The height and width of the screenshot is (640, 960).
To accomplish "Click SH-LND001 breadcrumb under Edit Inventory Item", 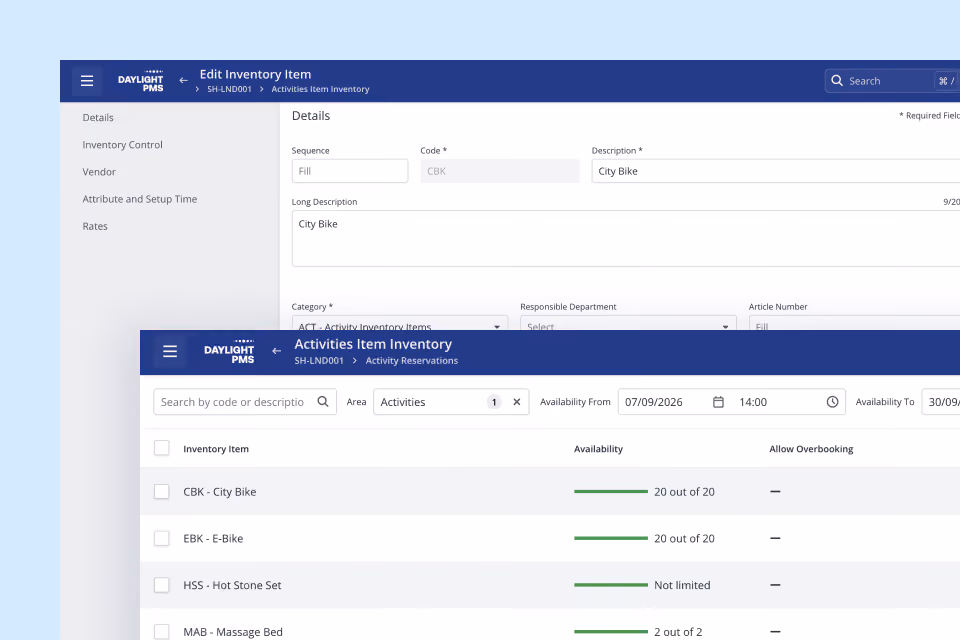I will pyautogui.click(x=229, y=89).
